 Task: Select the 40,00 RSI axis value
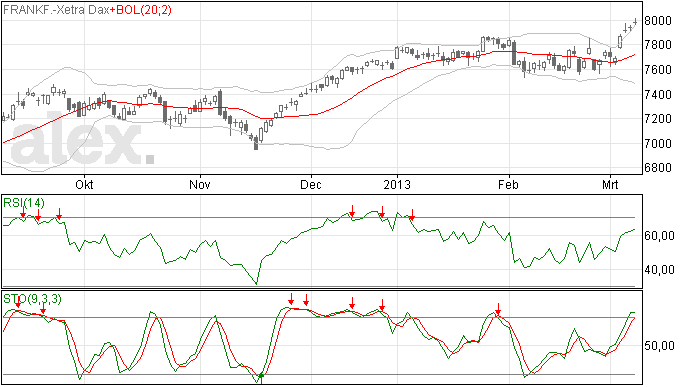coord(659,269)
